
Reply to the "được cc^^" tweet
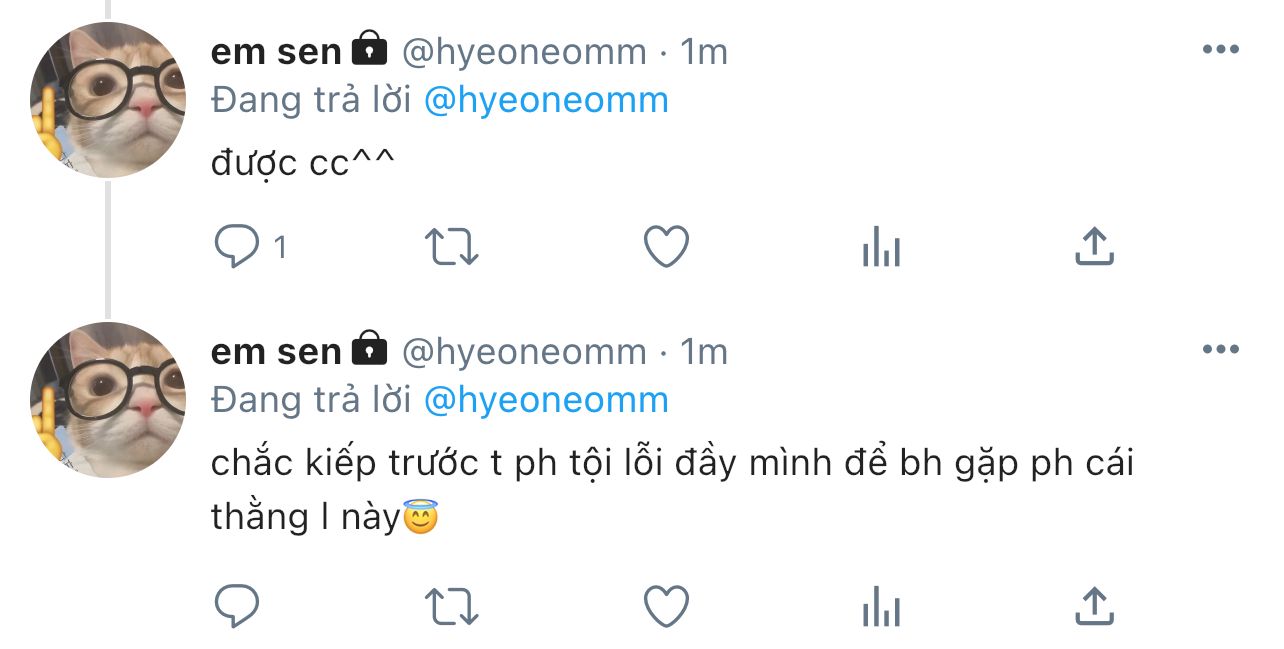pos(238,247)
